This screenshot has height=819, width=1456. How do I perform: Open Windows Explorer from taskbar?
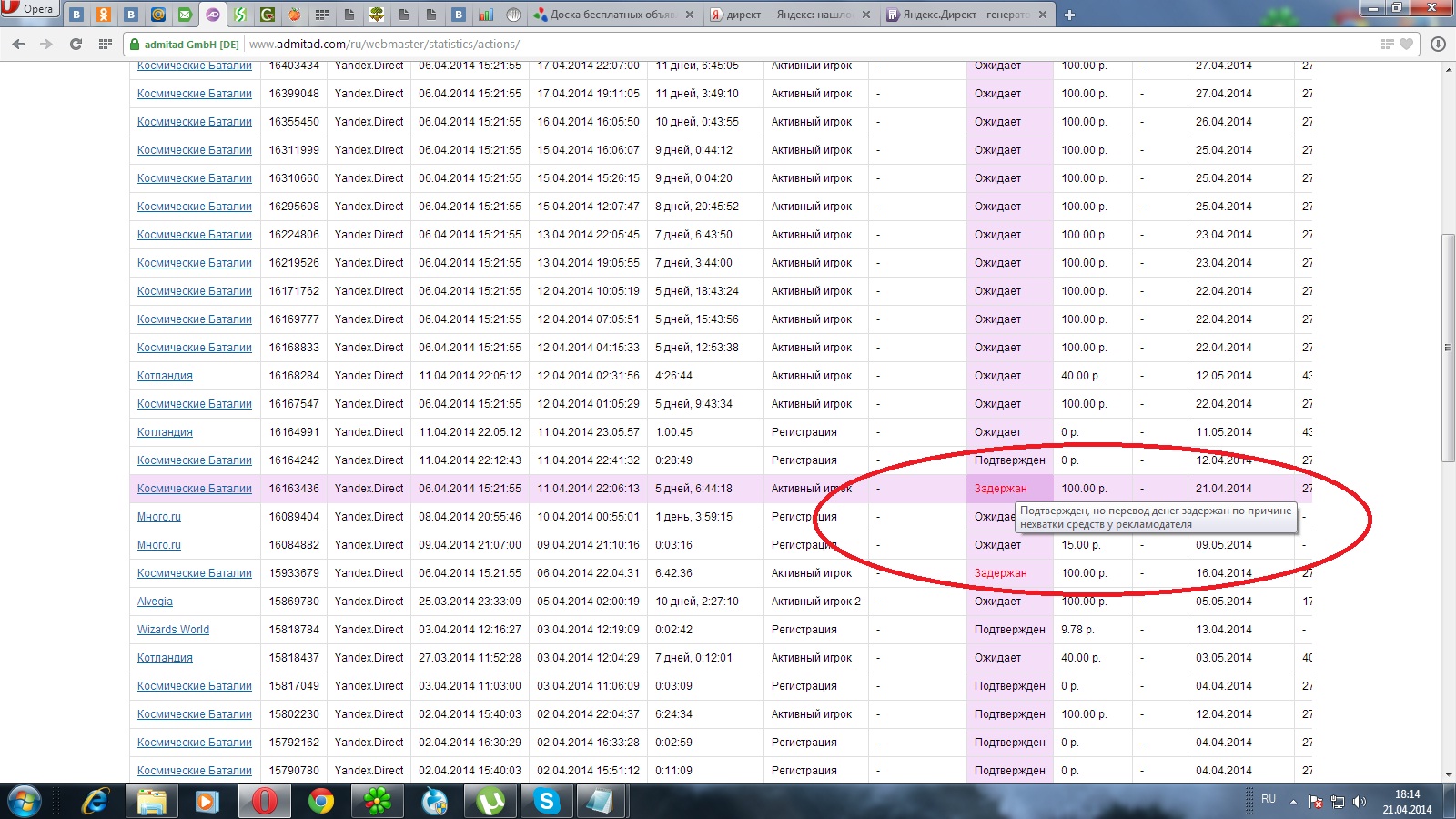pyautogui.click(x=151, y=802)
